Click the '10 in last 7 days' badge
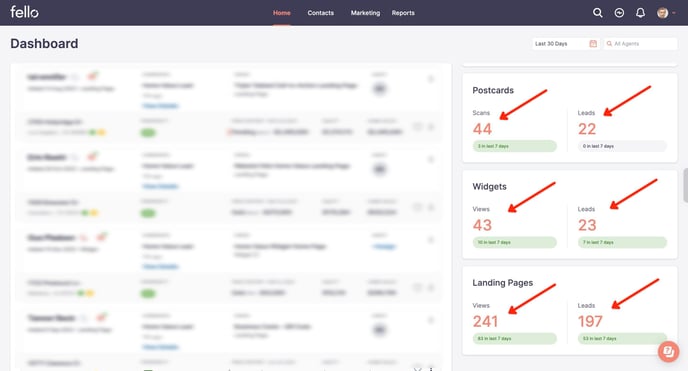The image size is (688, 371). [x=515, y=242]
